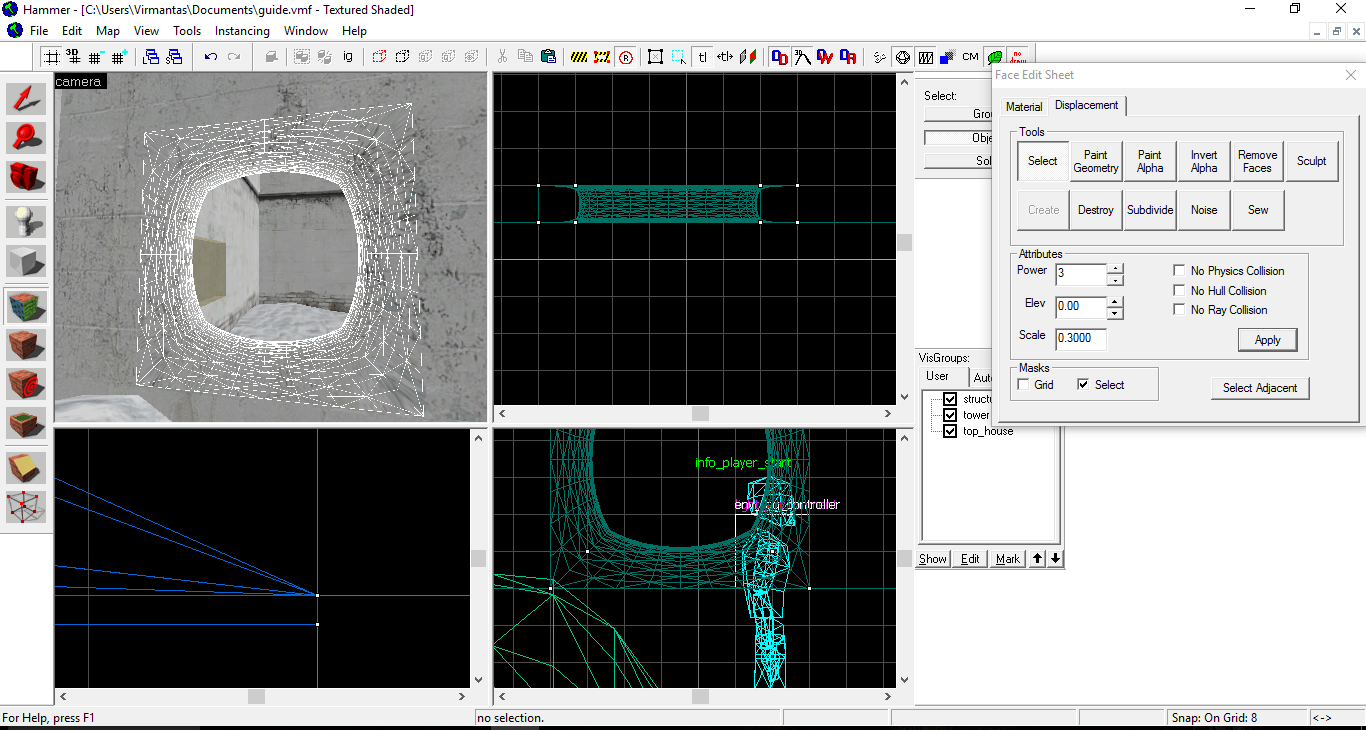Uncheck the top_house visgroup
This screenshot has height=730, width=1366.
click(x=950, y=431)
